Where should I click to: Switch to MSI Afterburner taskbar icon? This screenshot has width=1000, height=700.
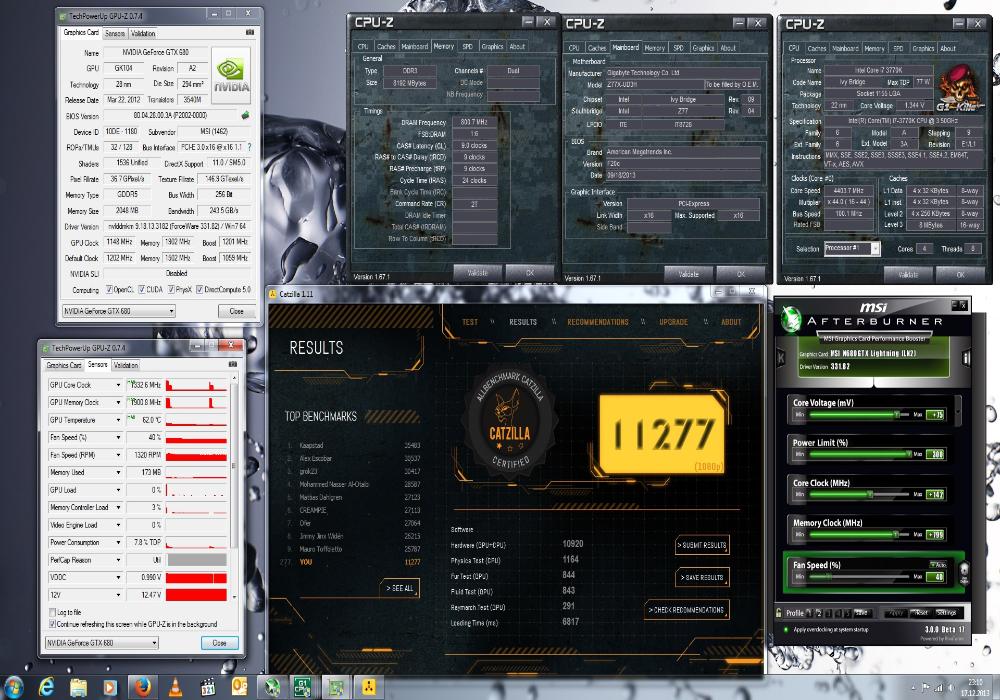(273, 687)
